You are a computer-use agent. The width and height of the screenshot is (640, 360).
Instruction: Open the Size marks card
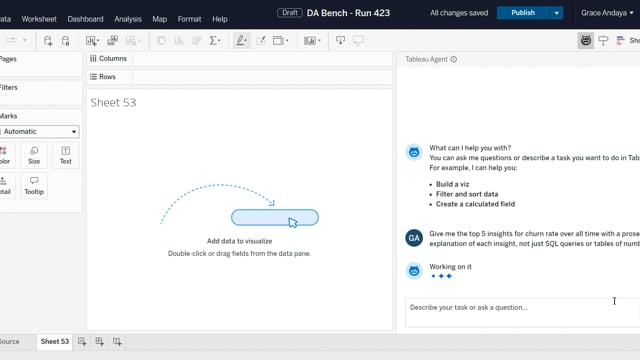coord(34,155)
